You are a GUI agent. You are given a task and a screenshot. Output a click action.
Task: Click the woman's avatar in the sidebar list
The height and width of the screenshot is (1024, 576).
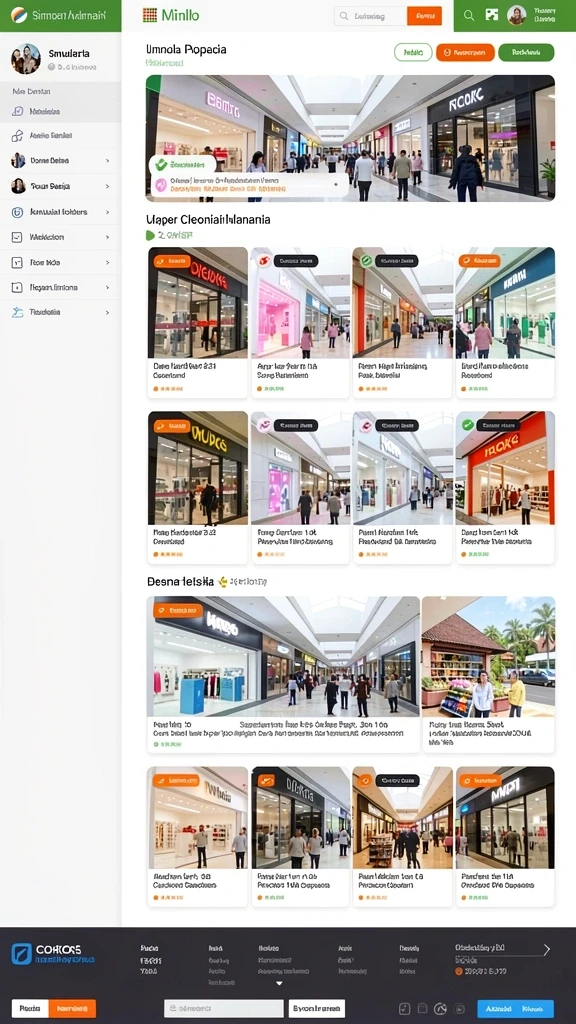(18, 186)
